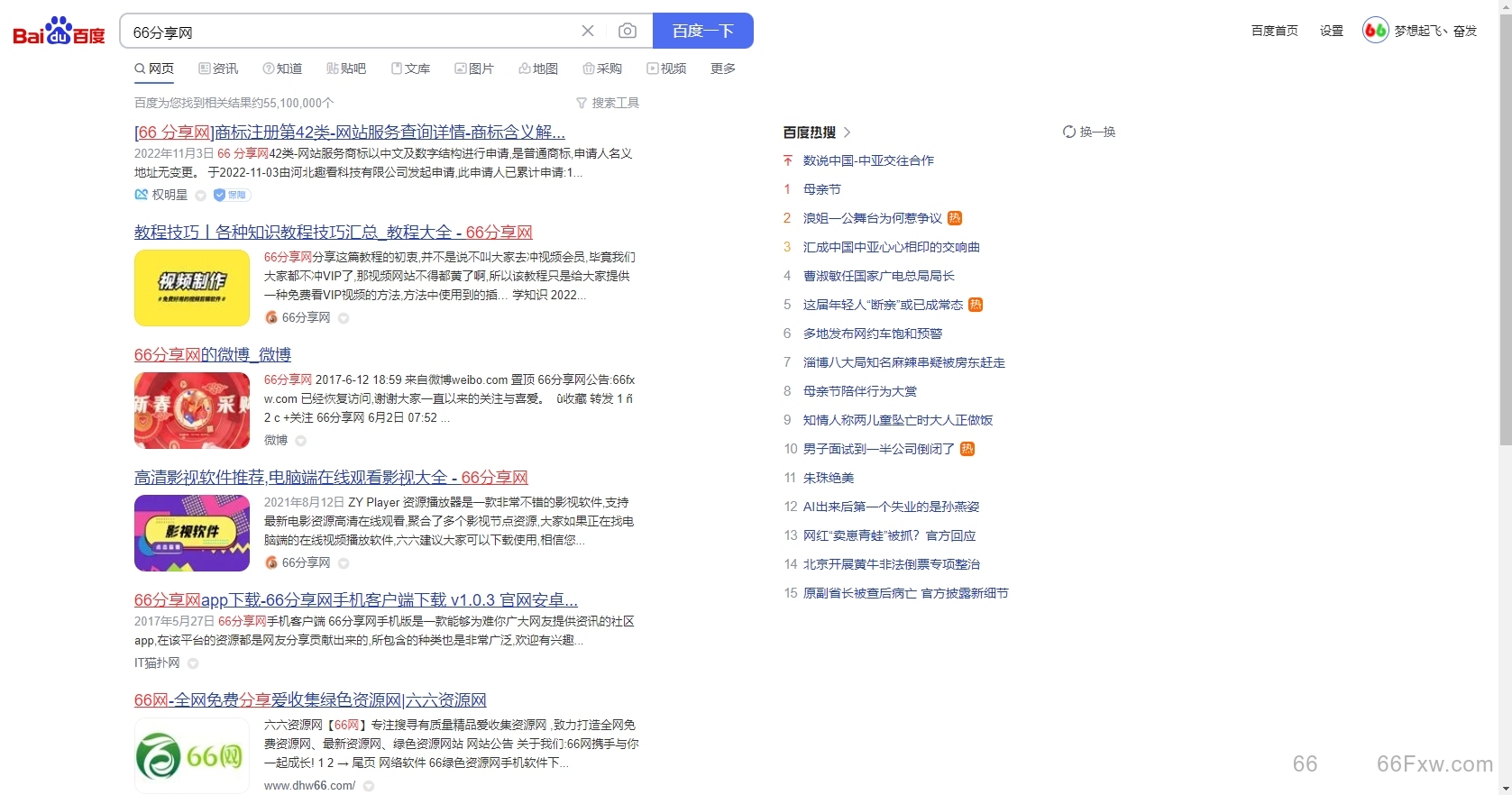Open the 采购 tab
Viewport: 1512px width, 795px height.
[602, 69]
